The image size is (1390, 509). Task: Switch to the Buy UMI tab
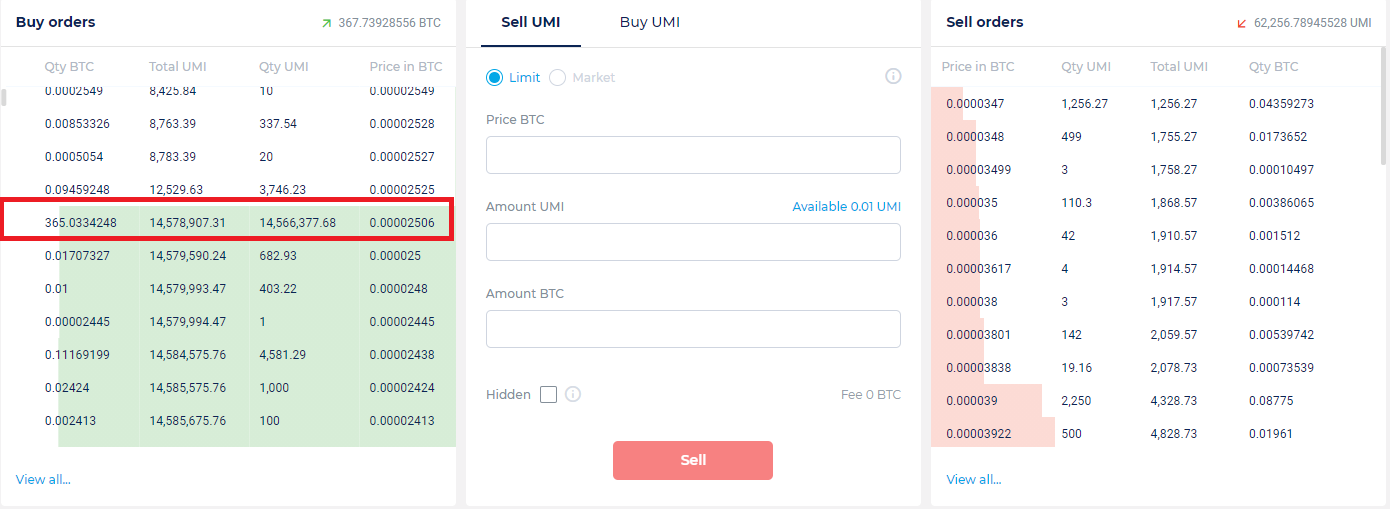649,22
